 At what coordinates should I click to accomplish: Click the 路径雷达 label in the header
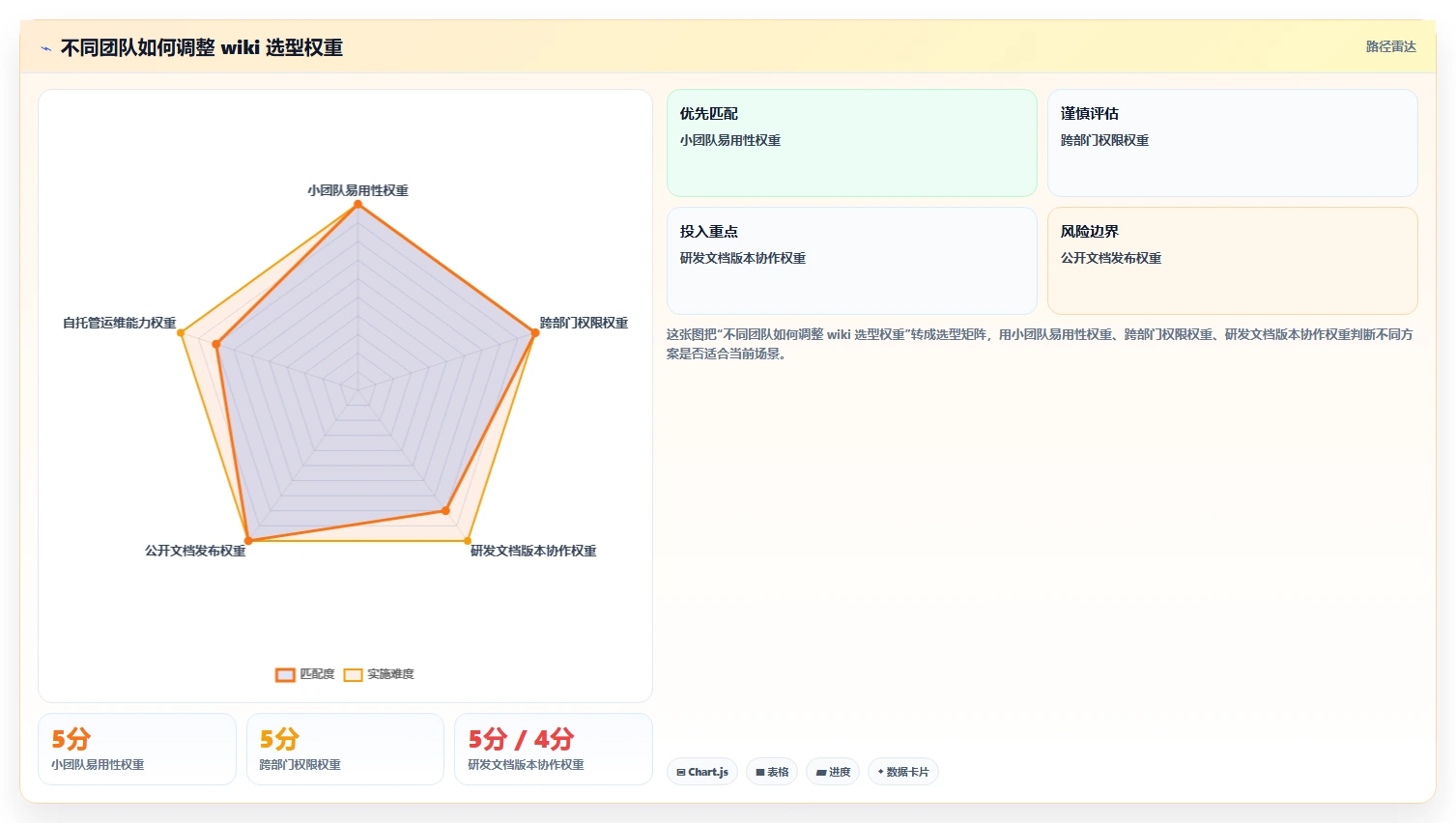coord(1390,46)
